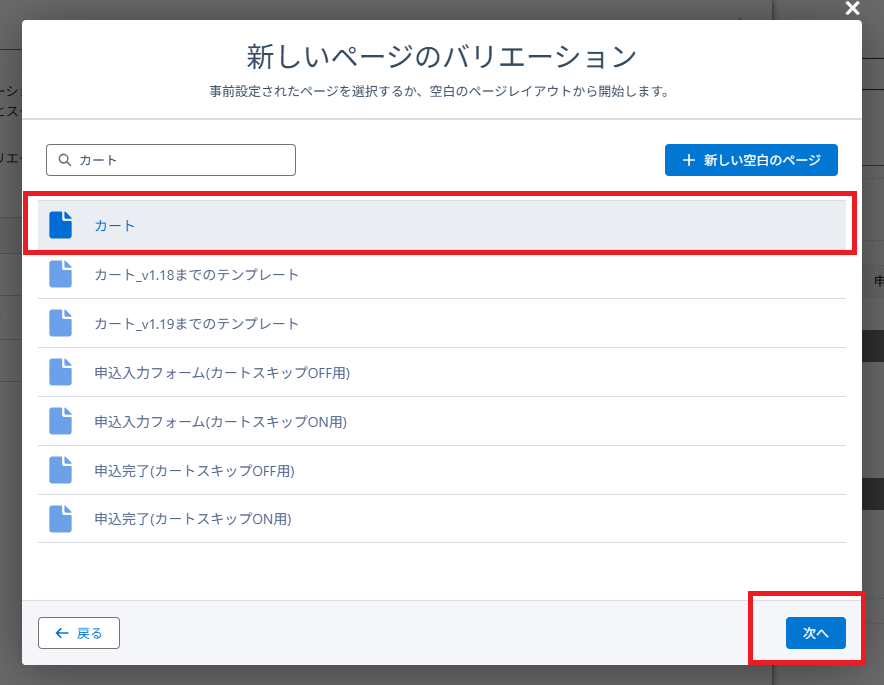Screen dimensions: 884x685
Task: Click the page icon beside カート
Action: click(x=61, y=225)
